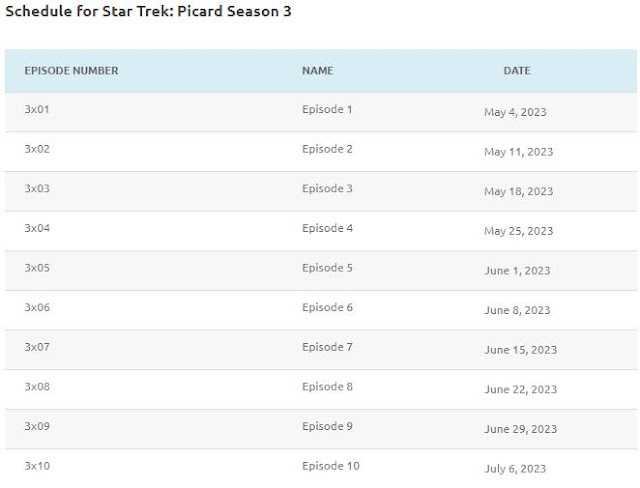The width and height of the screenshot is (640, 488).
Task: Click the NAME column header
Action: point(318,71)
